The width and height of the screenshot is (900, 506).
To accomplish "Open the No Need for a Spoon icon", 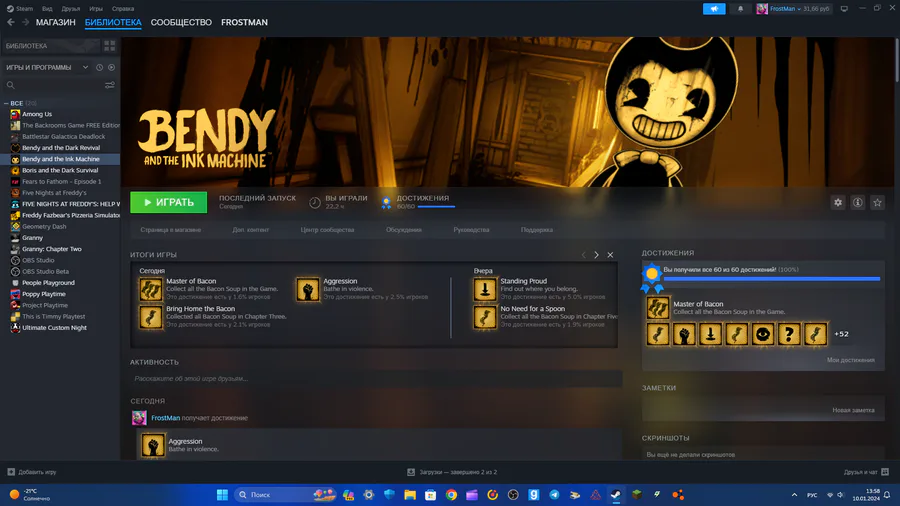I will tap(484, 317).
